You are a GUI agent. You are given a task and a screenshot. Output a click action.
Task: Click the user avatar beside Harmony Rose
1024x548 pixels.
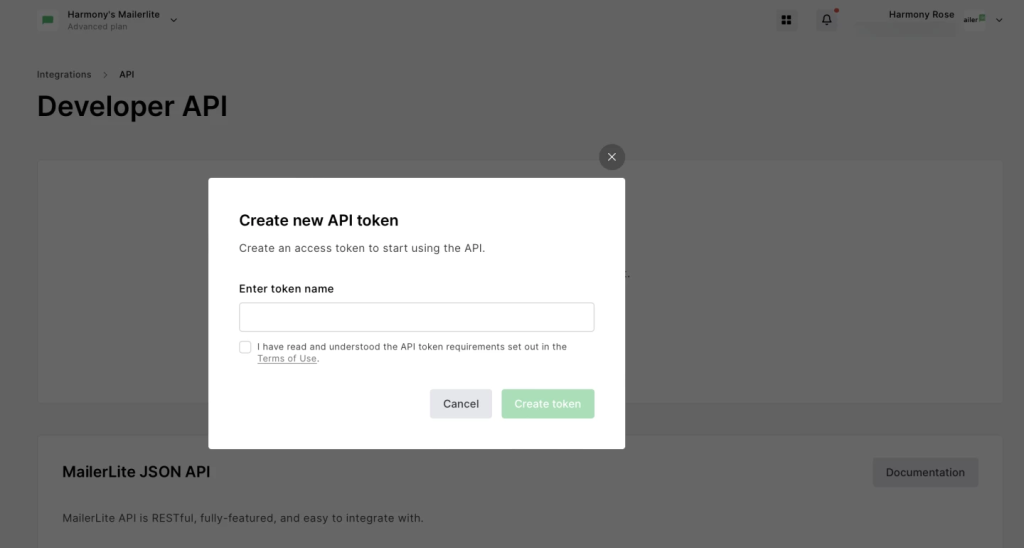pyautogui.click(x=974, y=19)
